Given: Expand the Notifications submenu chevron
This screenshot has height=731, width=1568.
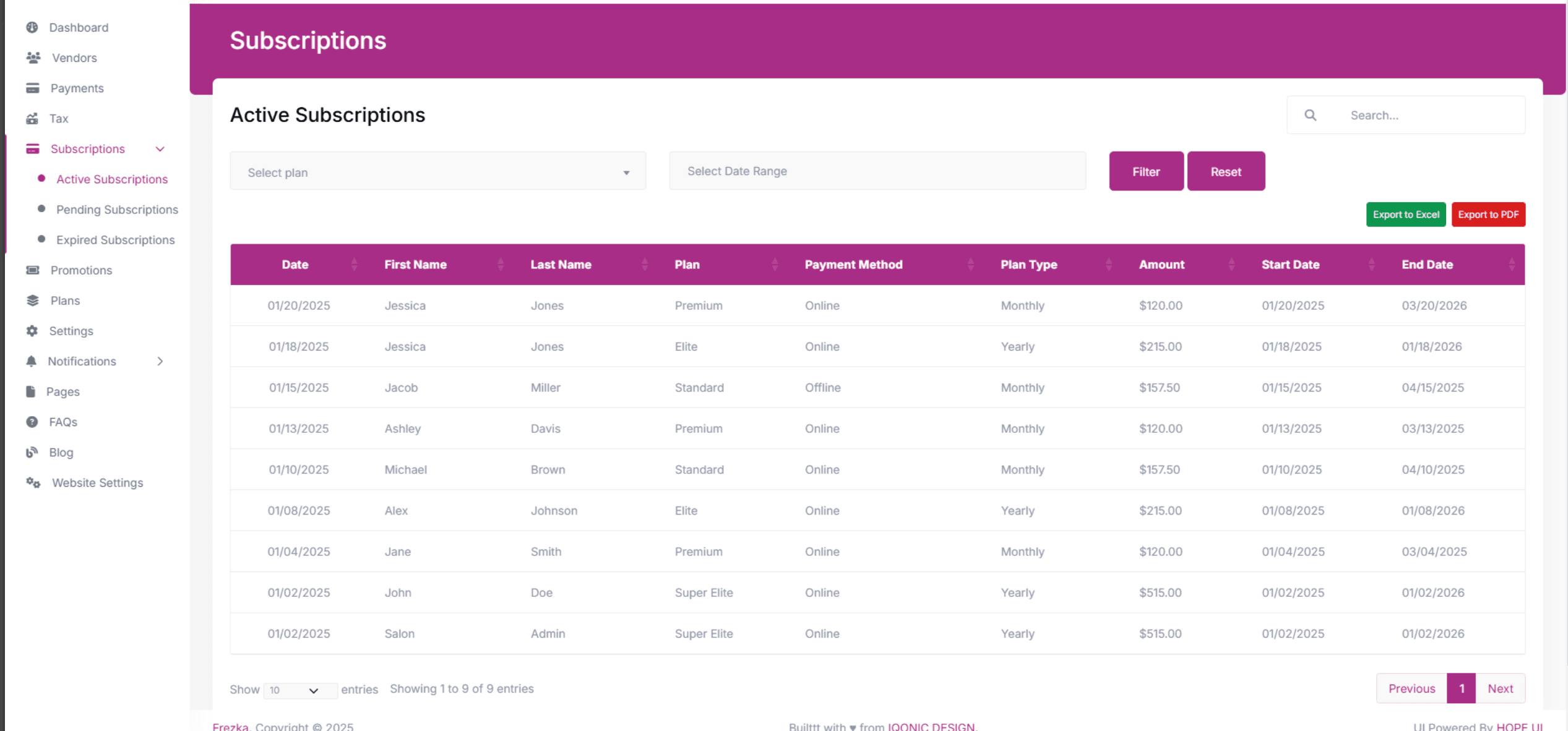Looking at the screenshot, I should [x=160, y=361].
